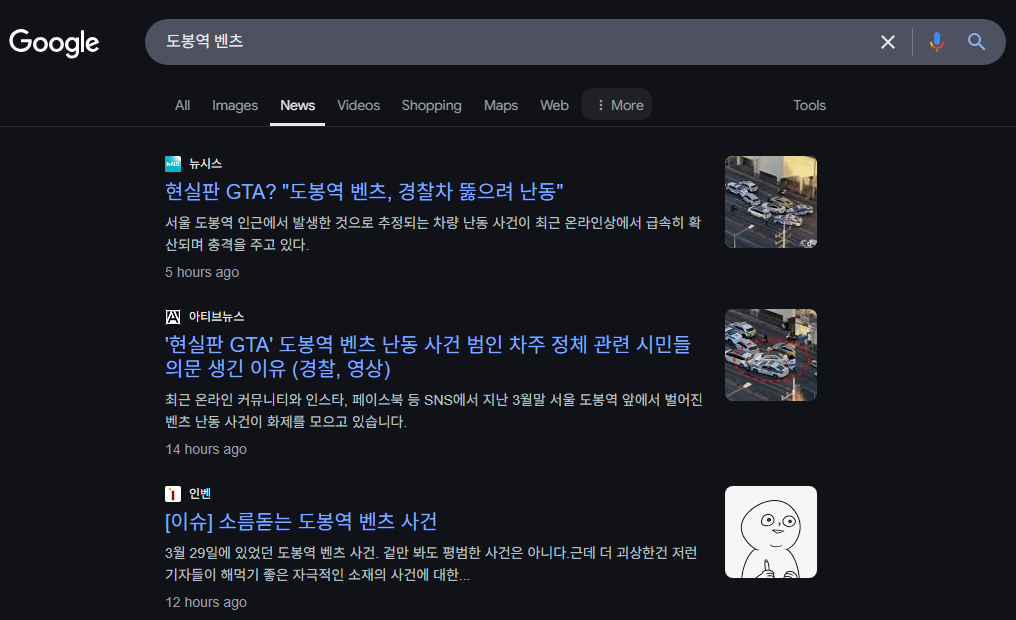Switch to the Images tab
Viewport: 1016px width, 620px height.
tap(235, 105)
